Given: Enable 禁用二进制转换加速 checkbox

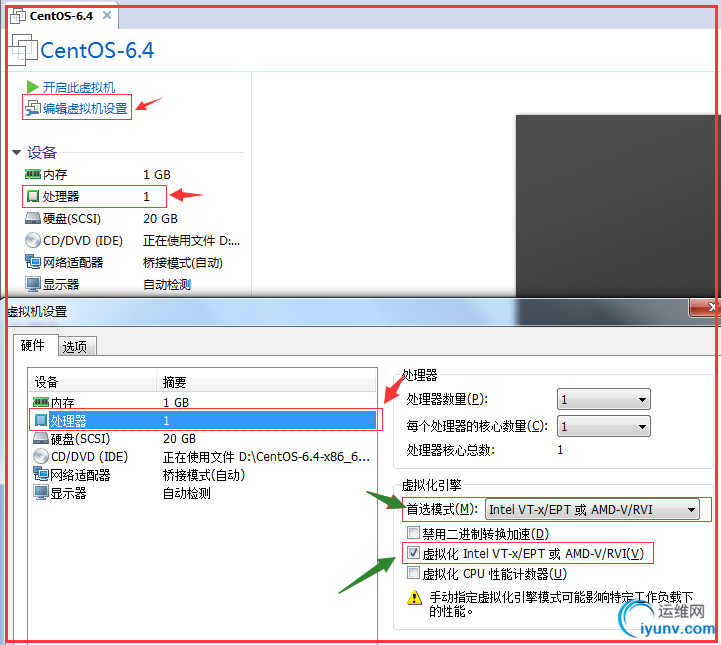Looking at the screenshot, I should tap(413, 533).
